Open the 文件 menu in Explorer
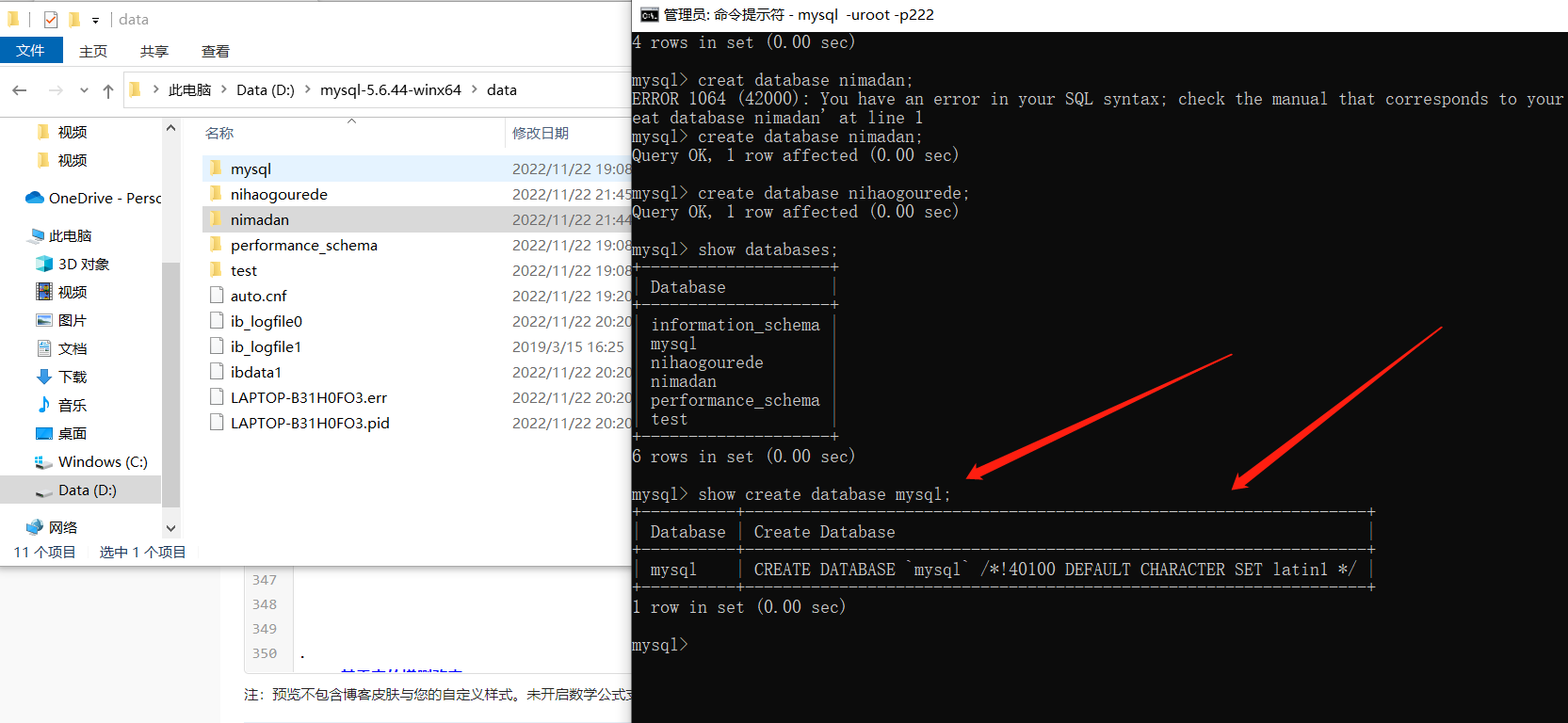 click(31, 51)
